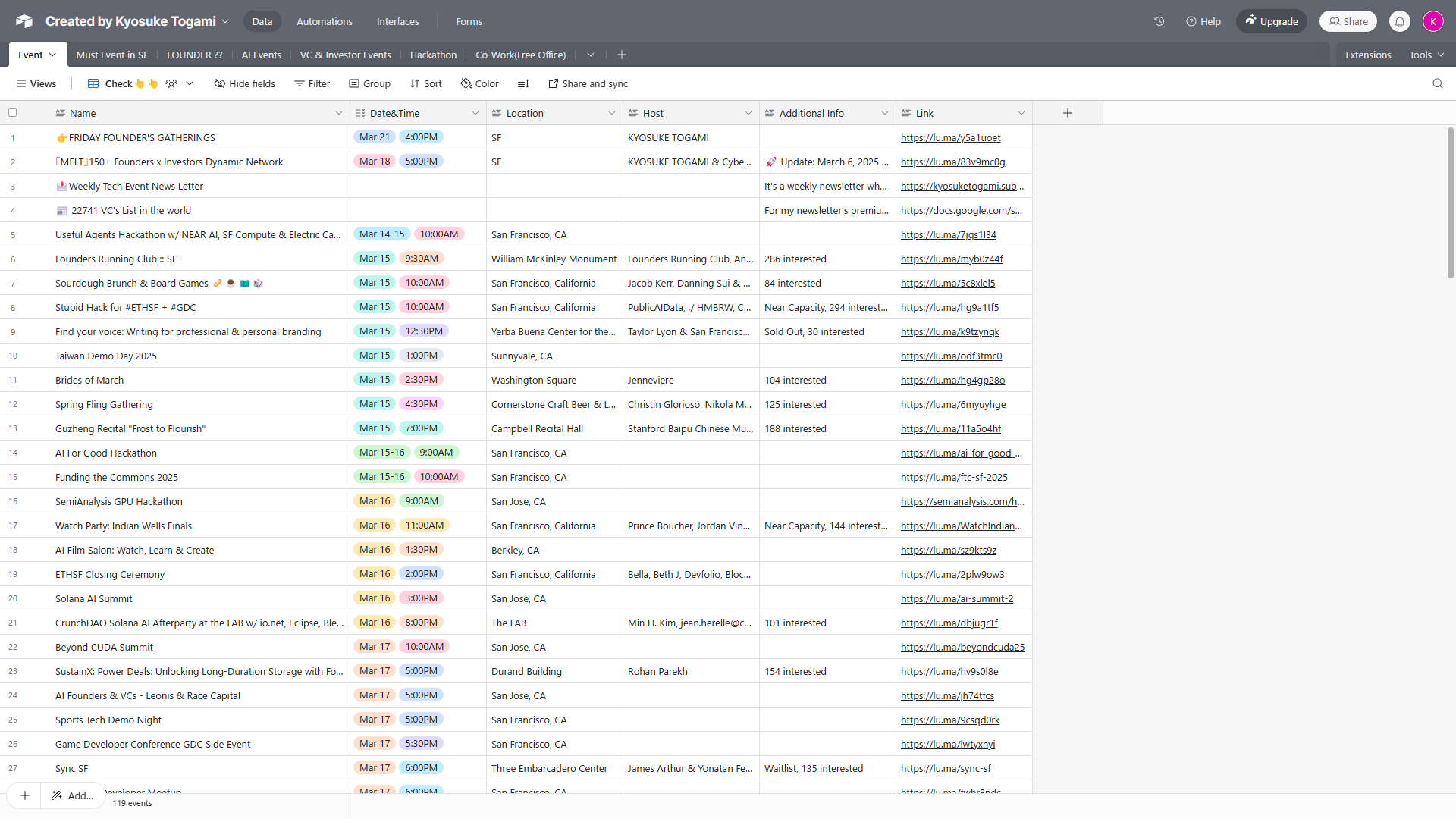Image resolution: width=1456 pixels, height=819 pixels.
Task: Open the Views sidebar
Action: pos(36,83)
